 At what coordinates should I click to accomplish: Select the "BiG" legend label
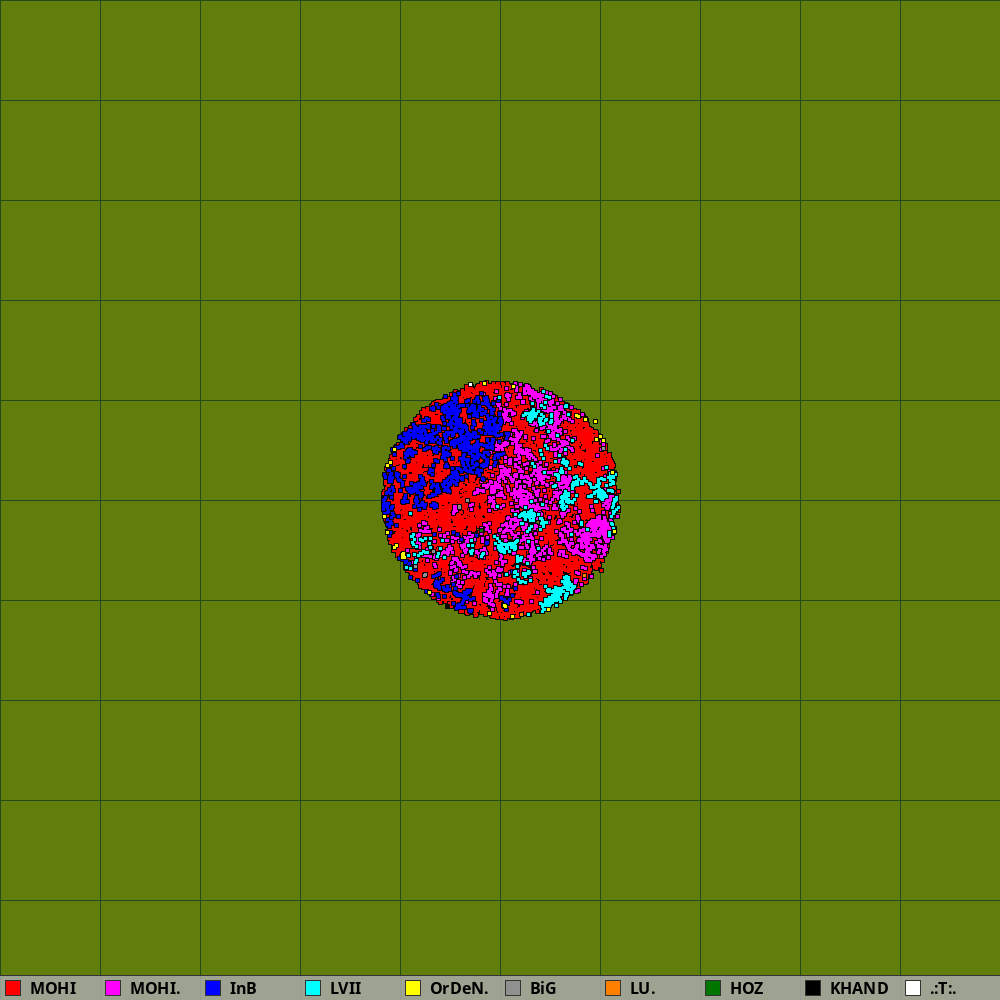(x=543, y=988)
